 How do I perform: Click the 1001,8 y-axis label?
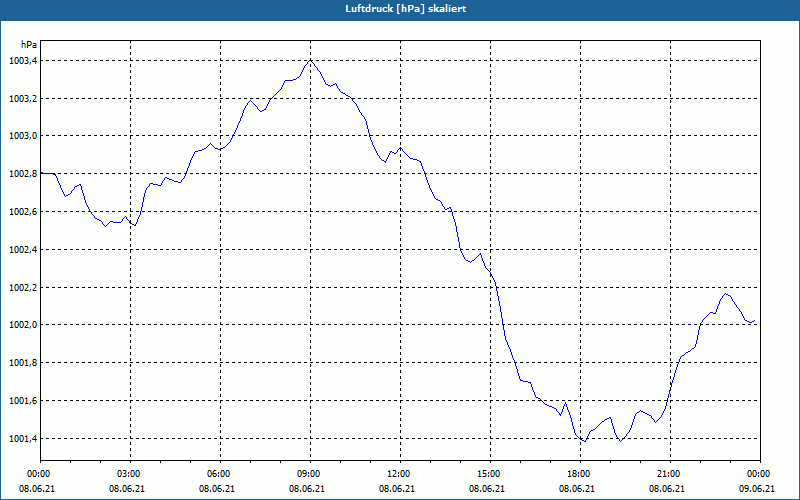coord(23,363)
